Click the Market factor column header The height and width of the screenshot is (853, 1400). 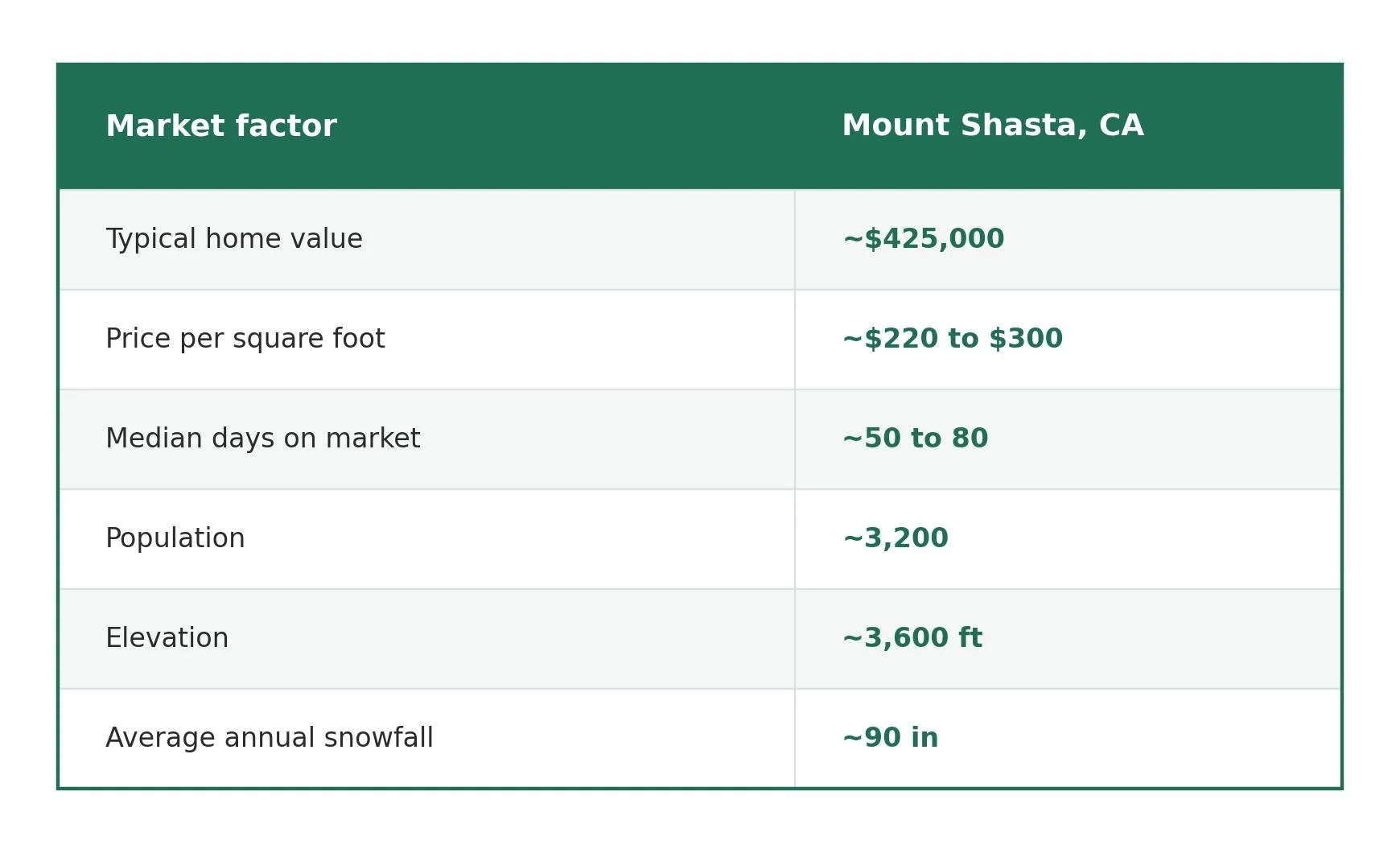tap(221, 126)
